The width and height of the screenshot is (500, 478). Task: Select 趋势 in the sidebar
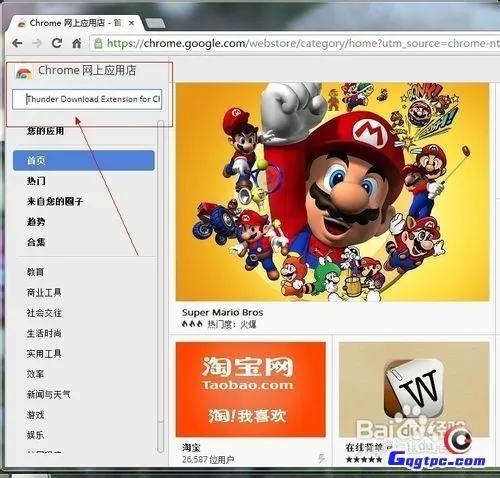pos(36,222)
